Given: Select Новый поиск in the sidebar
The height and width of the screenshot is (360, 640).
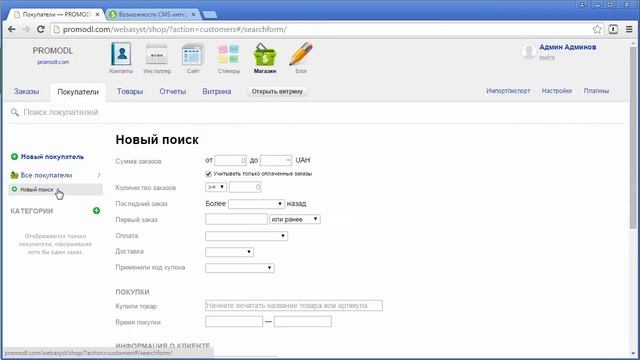Looking at the screenshot, I should click(37, 189).
